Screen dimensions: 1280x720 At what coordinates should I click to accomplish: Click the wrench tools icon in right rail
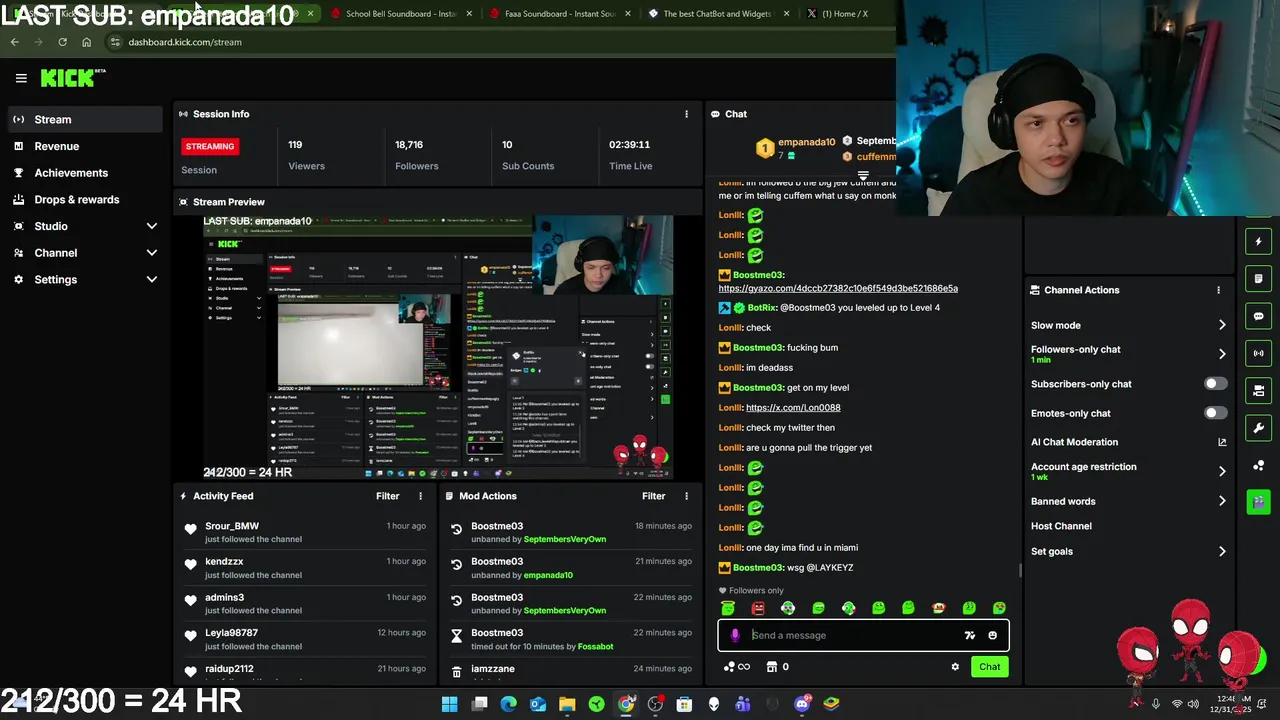click(x=1258, y=428)
